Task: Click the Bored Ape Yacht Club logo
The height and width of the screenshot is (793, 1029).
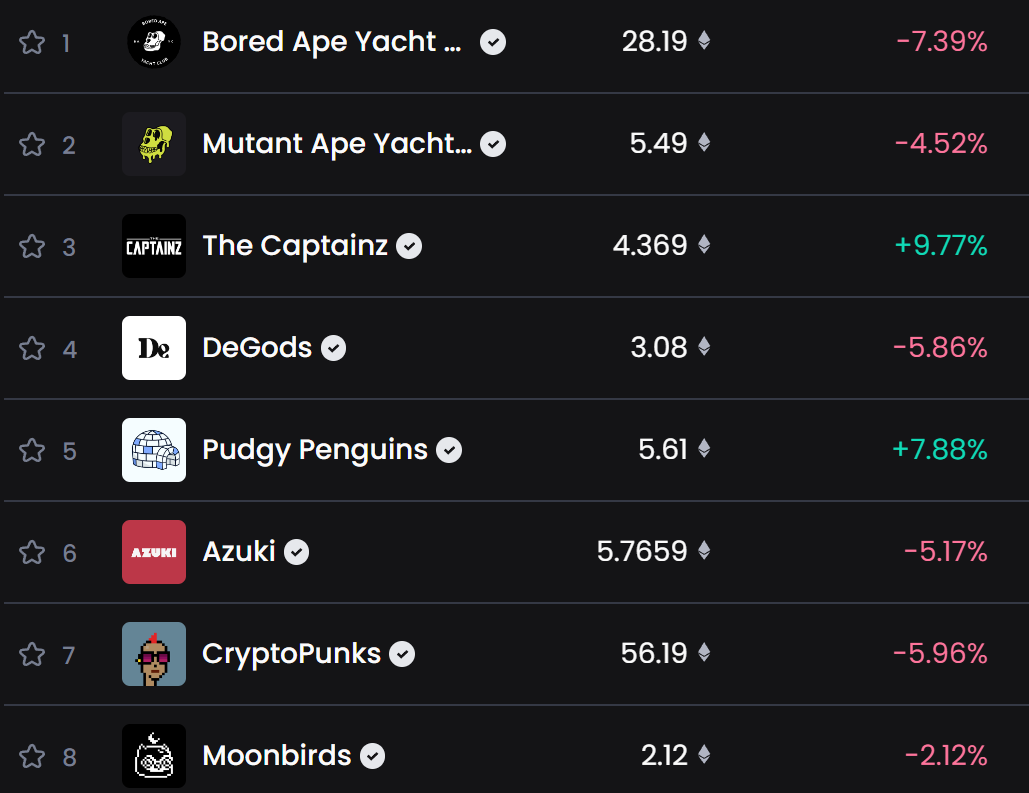Action: tap(154, 43)
